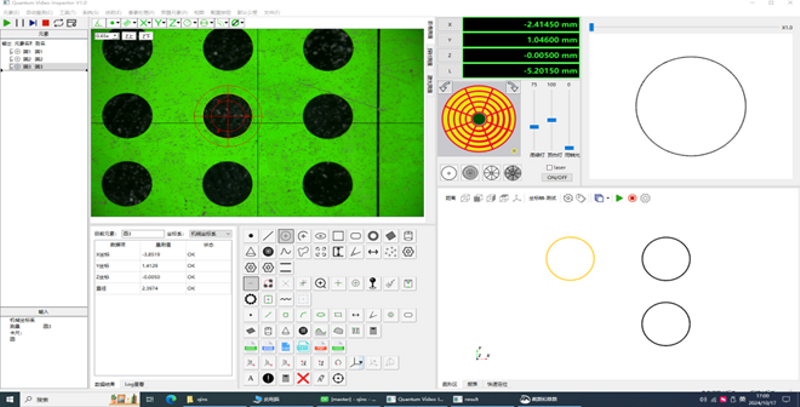Open the magnification dropdown on video view
Image resolution: width=800 pixels, height=407 pixels.
[x=105, y=36]
